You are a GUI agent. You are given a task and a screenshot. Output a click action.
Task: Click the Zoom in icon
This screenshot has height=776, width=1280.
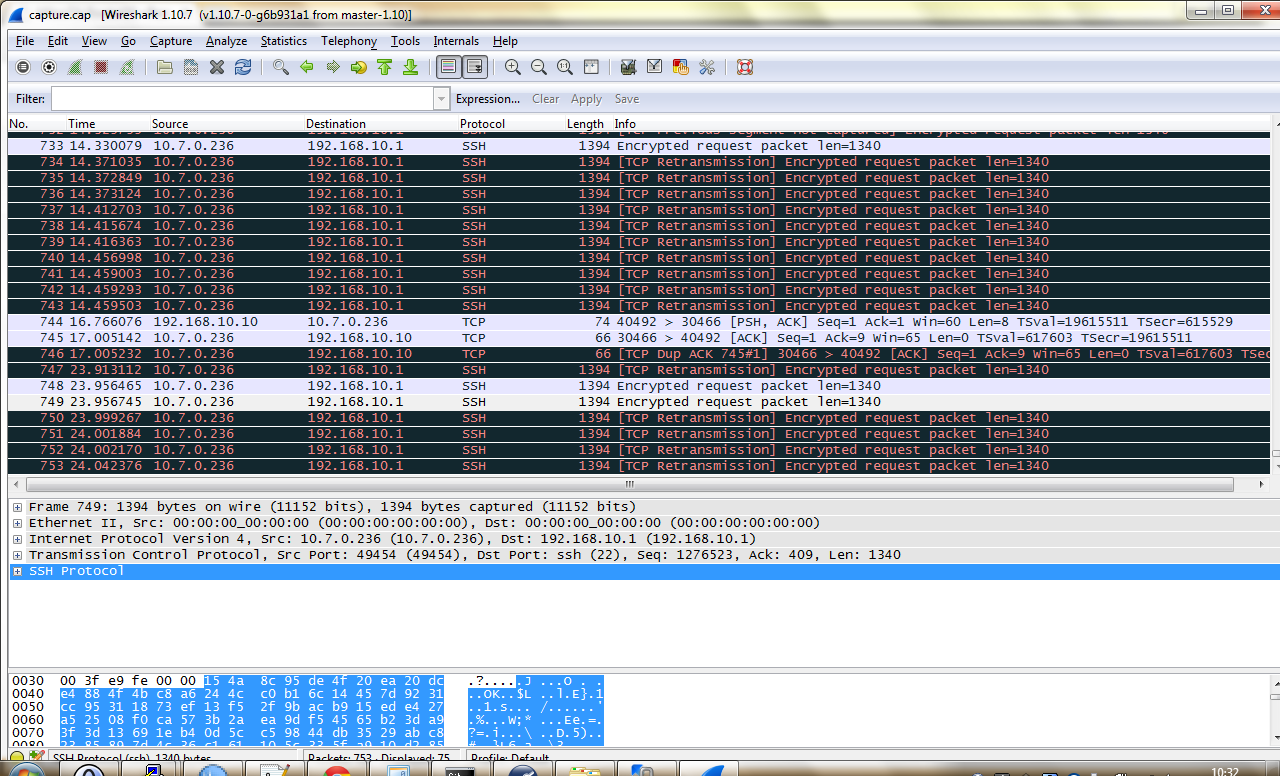[x=513, y=67]
